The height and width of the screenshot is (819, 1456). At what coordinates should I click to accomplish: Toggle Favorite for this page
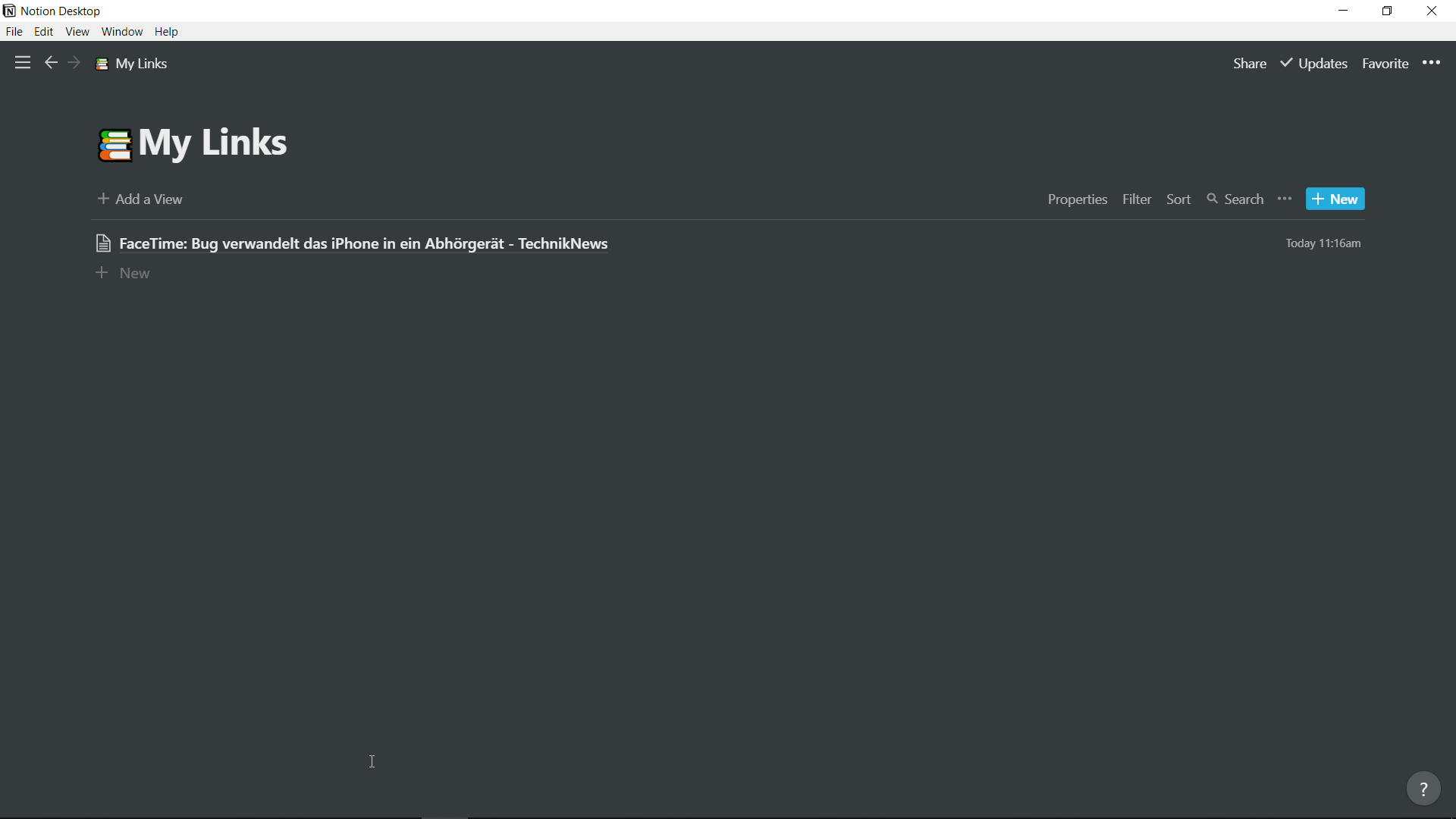(x=1385, y=64)
